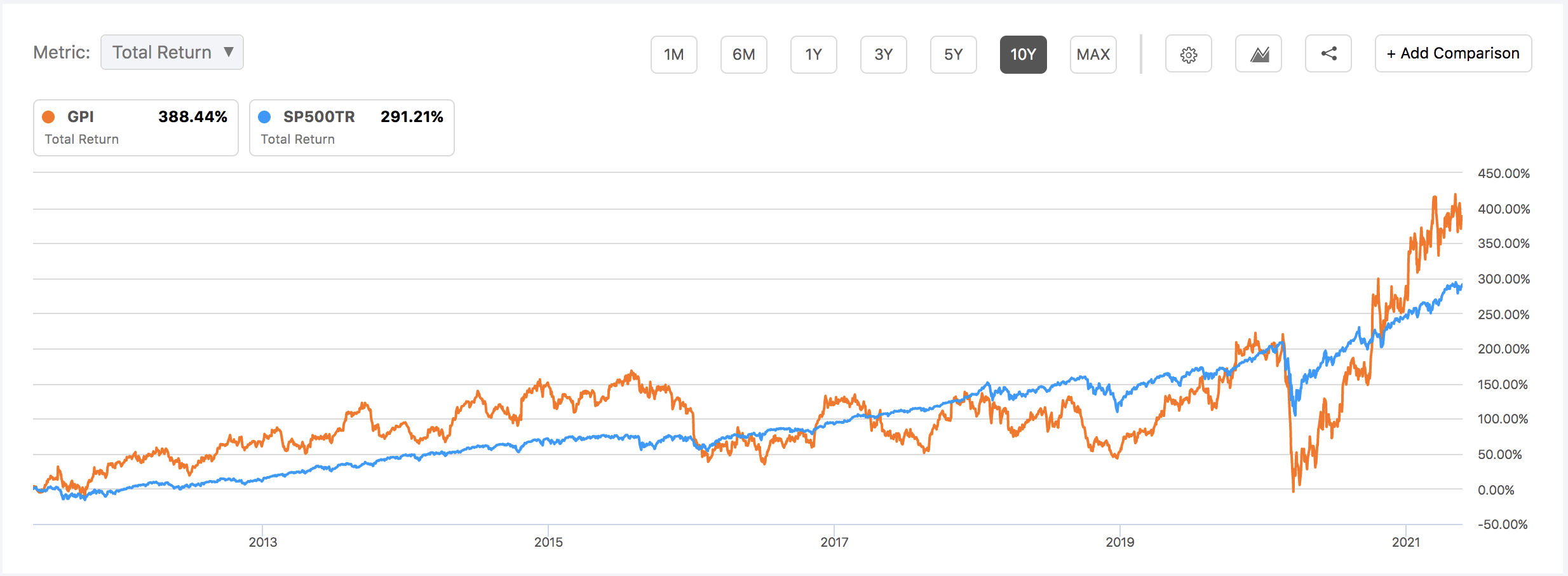Expand the Metric dropdown arrow

tap(229, 52)
